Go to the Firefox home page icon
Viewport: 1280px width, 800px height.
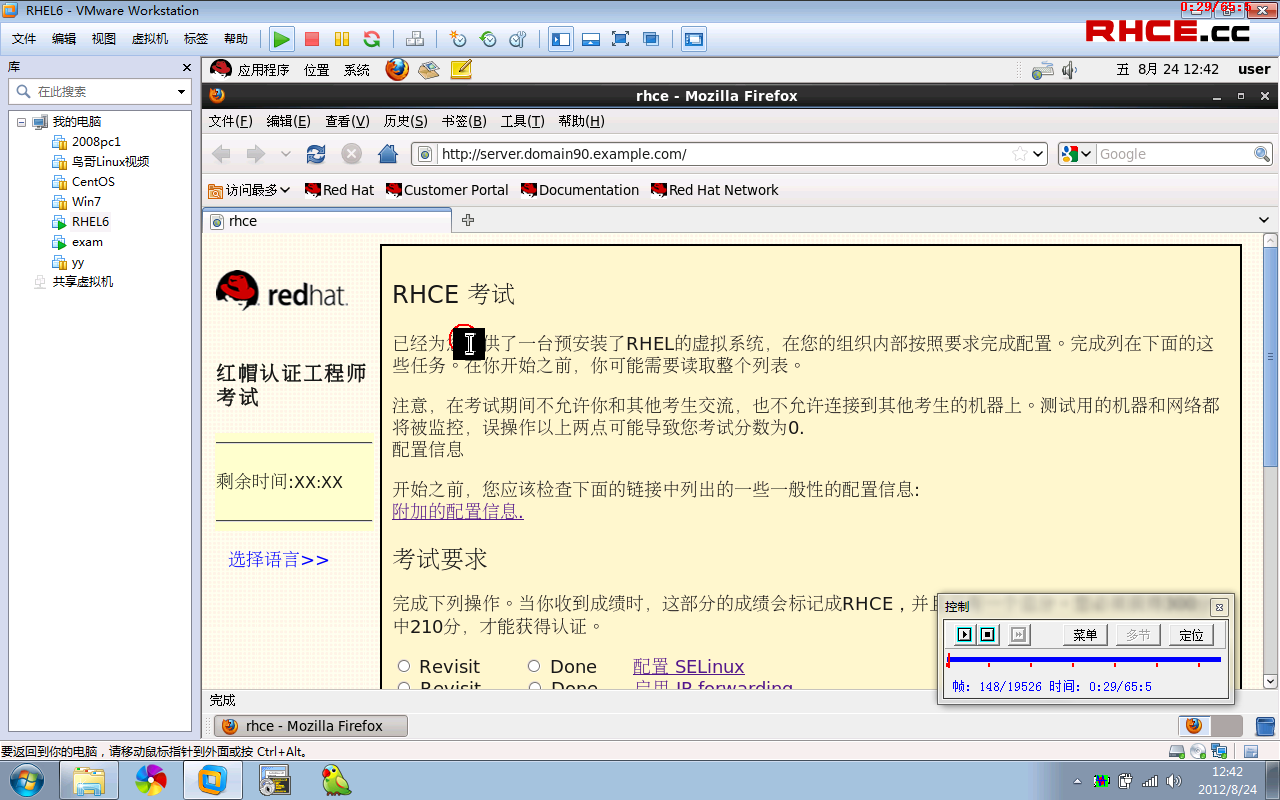point(388,154)
